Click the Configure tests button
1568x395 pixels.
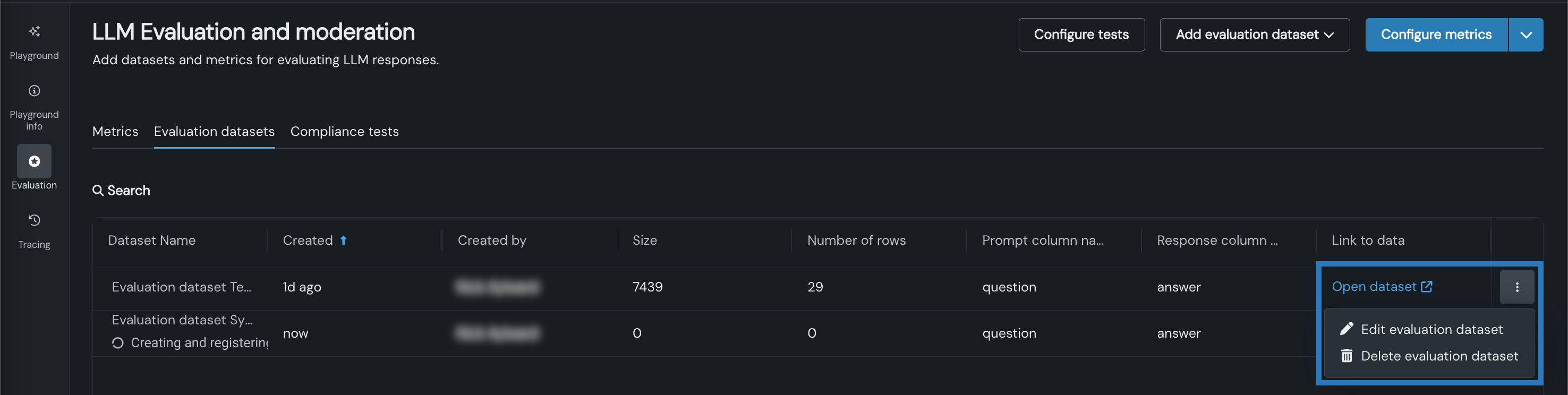coord(1081,35)
